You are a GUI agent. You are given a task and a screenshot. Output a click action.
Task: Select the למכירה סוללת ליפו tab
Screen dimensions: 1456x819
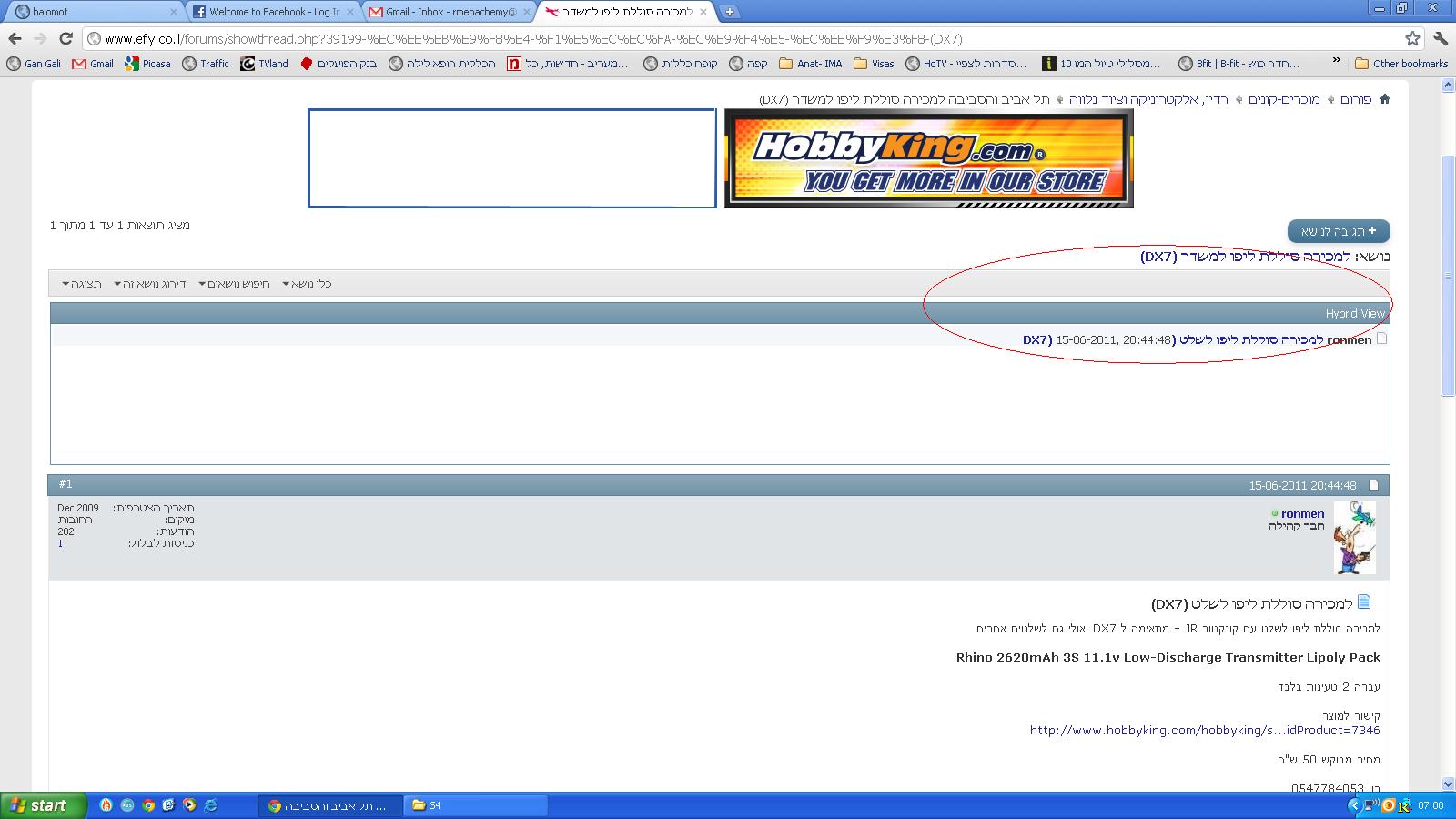click(626, 12)
